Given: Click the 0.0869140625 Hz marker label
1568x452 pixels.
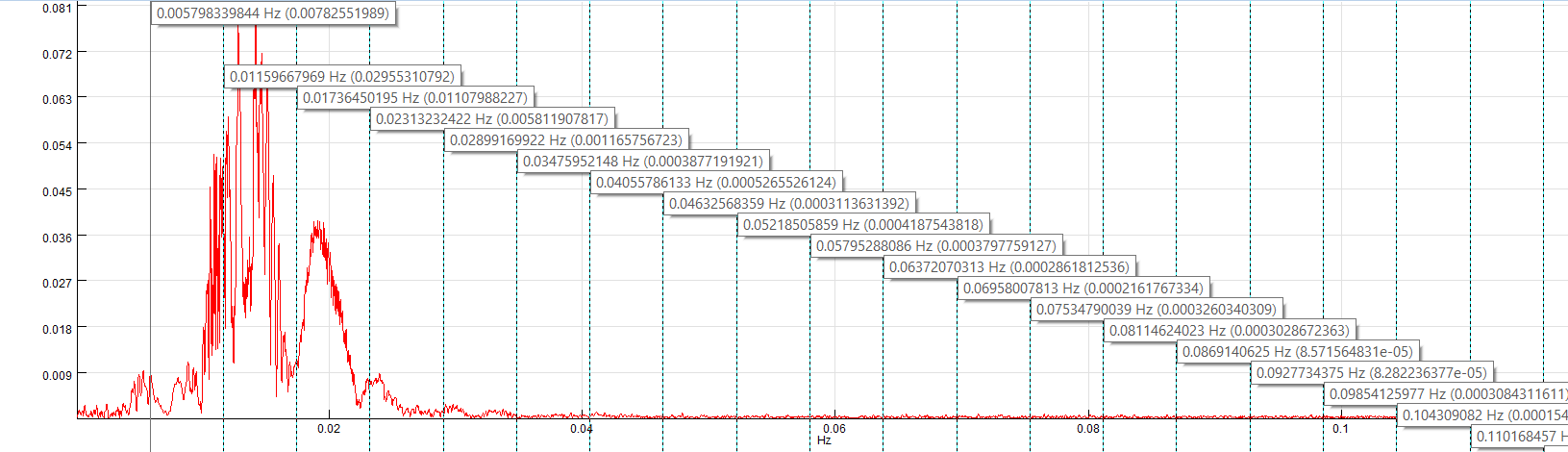Looking at the screenshot, I should [x=1297, y=352].
